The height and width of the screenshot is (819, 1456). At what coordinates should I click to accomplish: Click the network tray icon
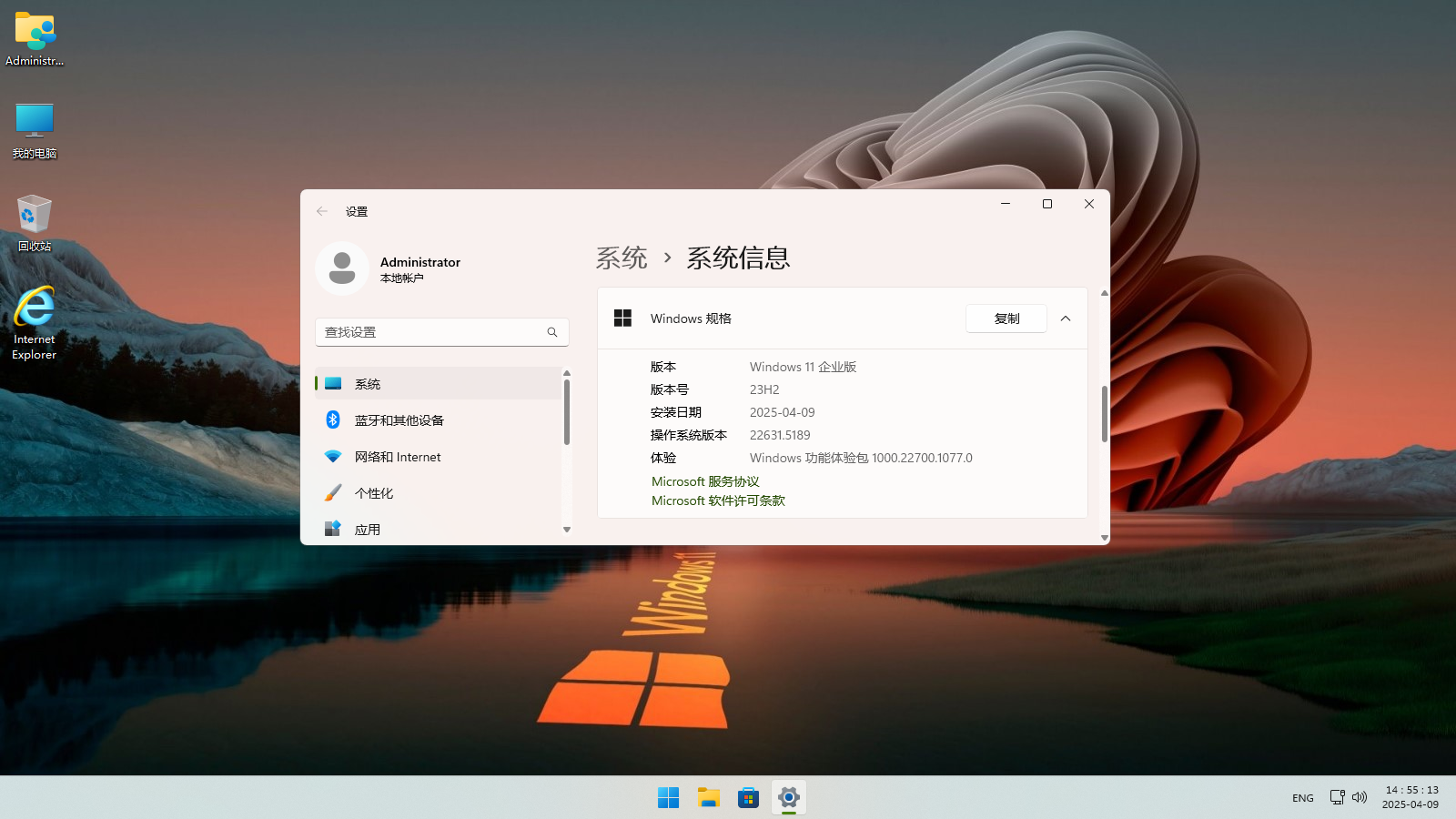point(1337,797)
